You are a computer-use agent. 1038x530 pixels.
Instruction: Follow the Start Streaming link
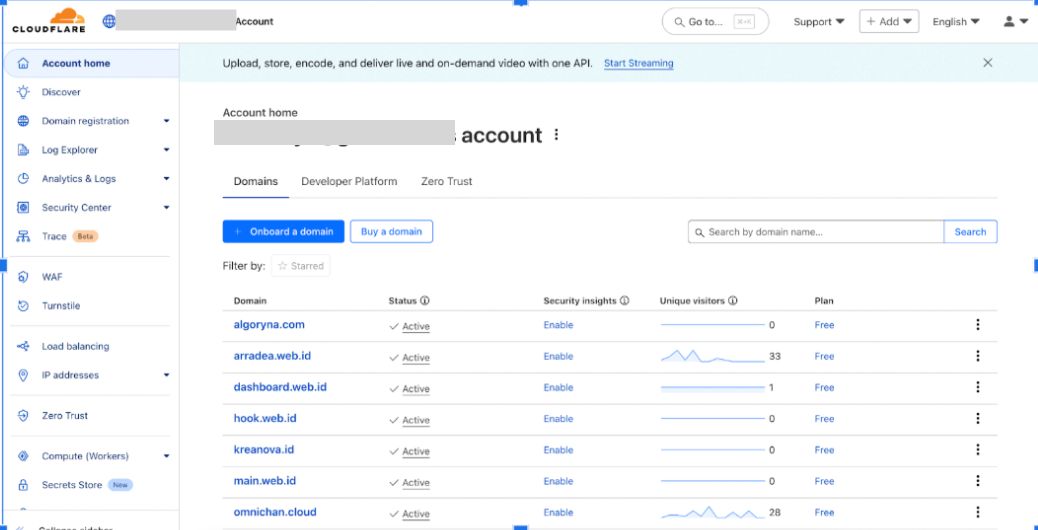pyautogui.click(x=638, y=63)
